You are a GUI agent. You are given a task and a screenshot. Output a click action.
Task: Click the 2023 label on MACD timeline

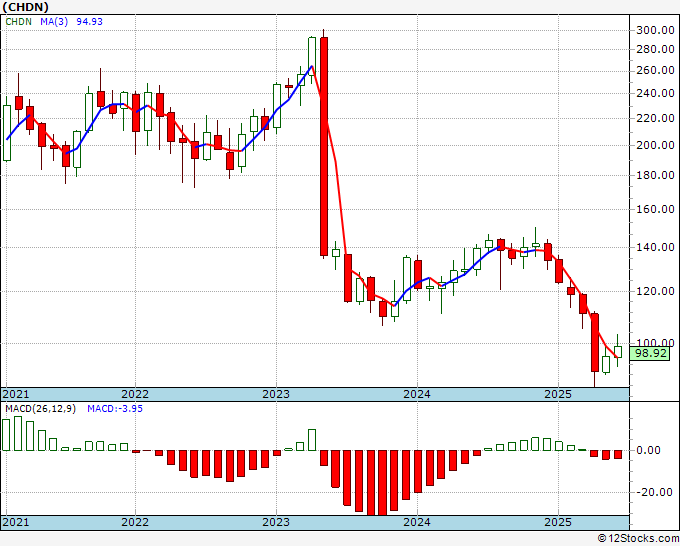[276, 522]
